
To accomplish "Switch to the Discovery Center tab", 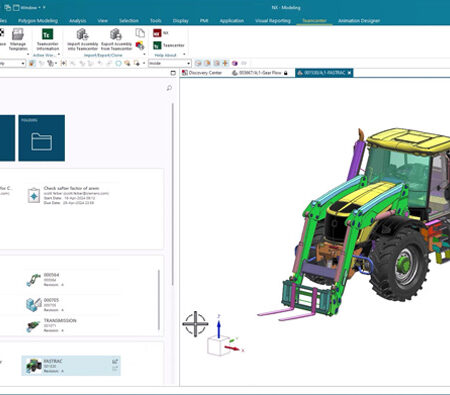I will point(202,73).
